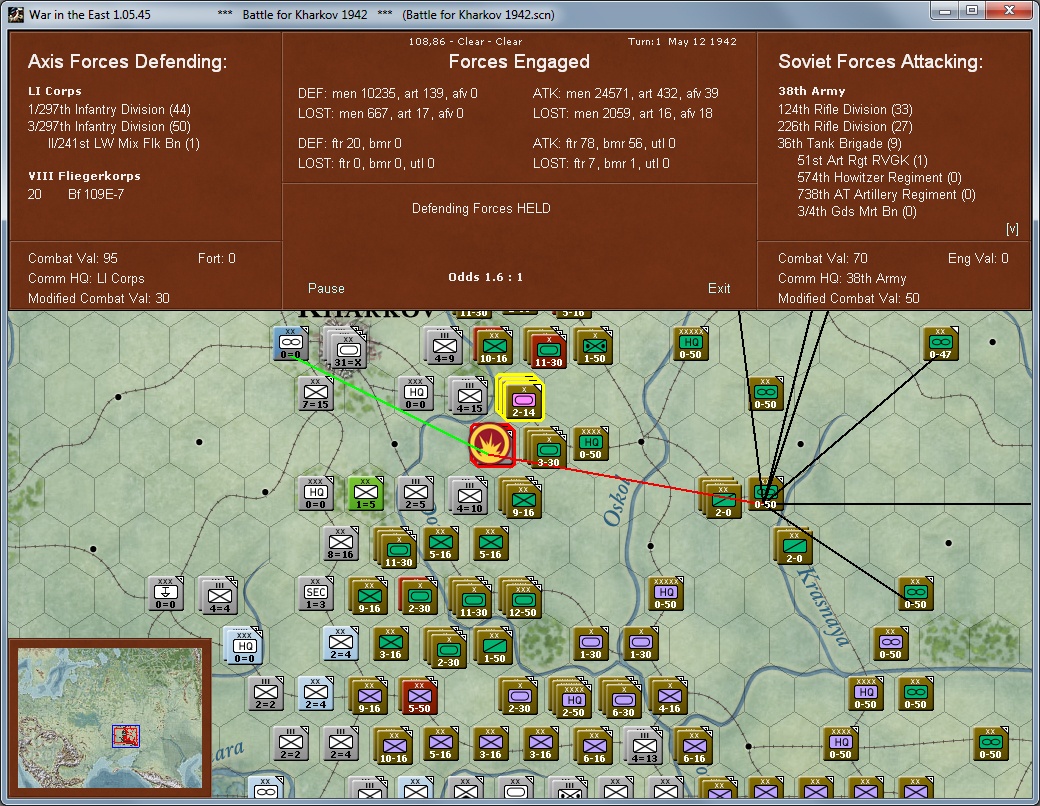
Task: Expand the Soviet attacker list with [v]
Action: pos(1012,229)
